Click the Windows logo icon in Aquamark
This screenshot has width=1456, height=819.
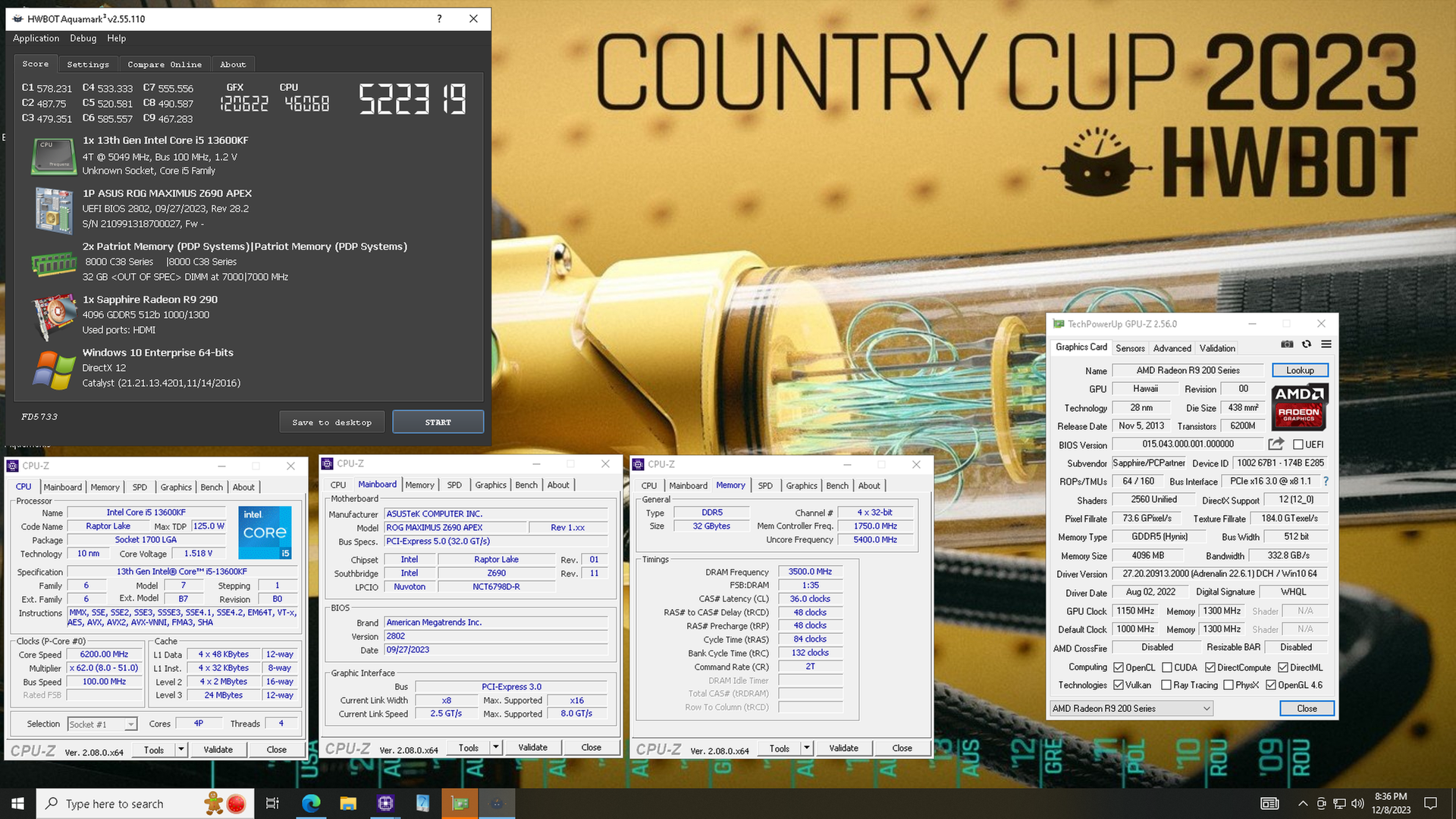(54, 370)
